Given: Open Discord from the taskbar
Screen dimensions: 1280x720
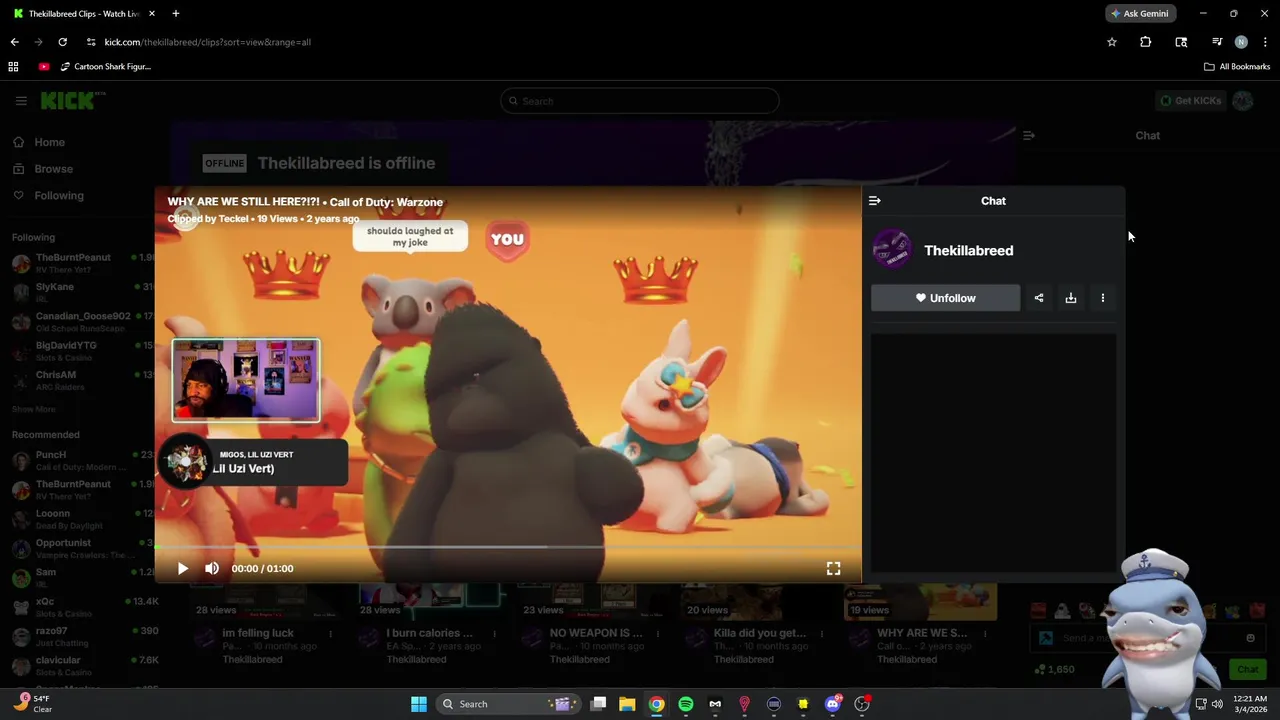Looking at the screenshot, I should click(x=832, y=704).
